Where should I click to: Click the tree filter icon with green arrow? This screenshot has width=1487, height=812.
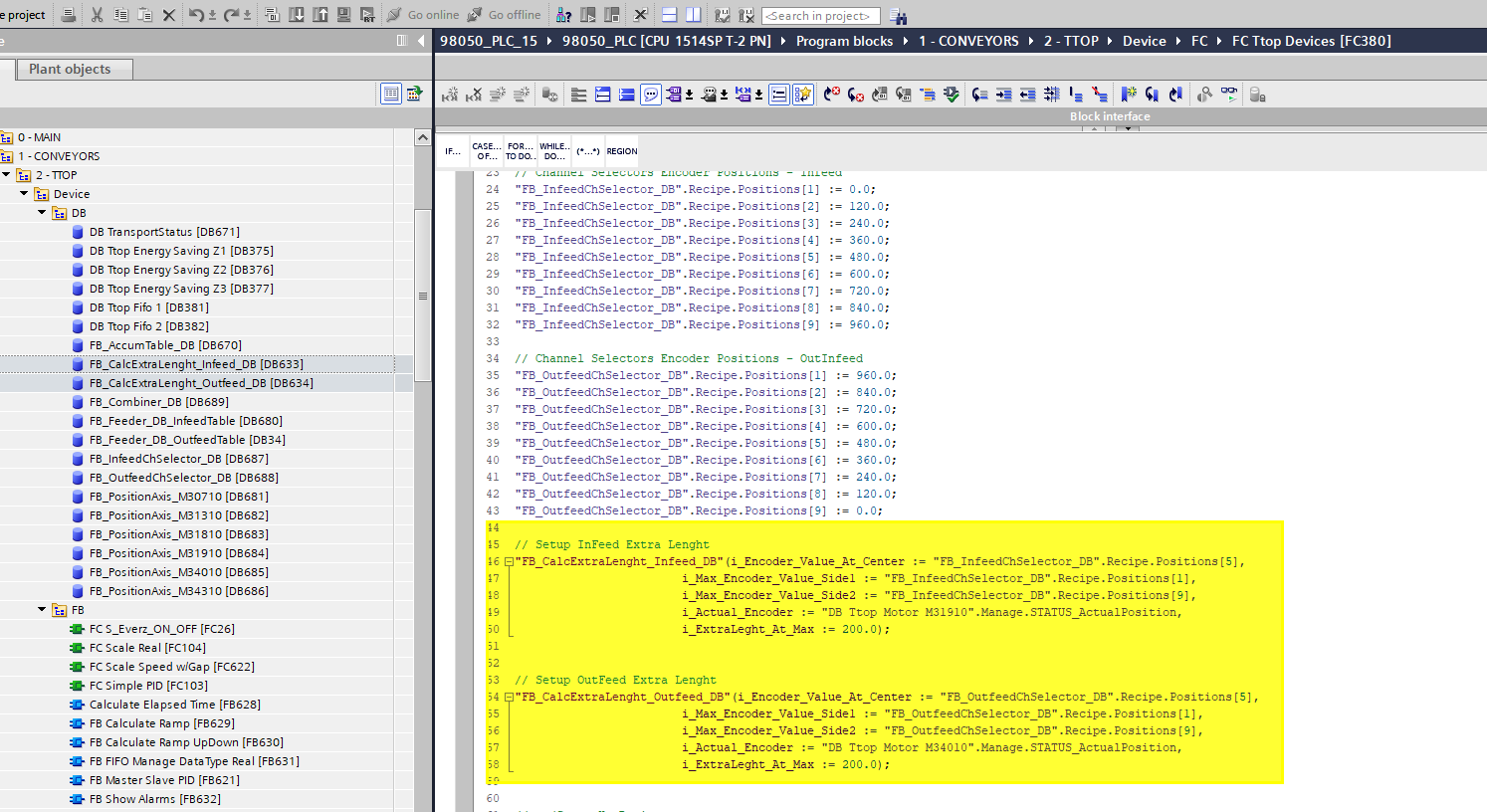pos(414,94)
